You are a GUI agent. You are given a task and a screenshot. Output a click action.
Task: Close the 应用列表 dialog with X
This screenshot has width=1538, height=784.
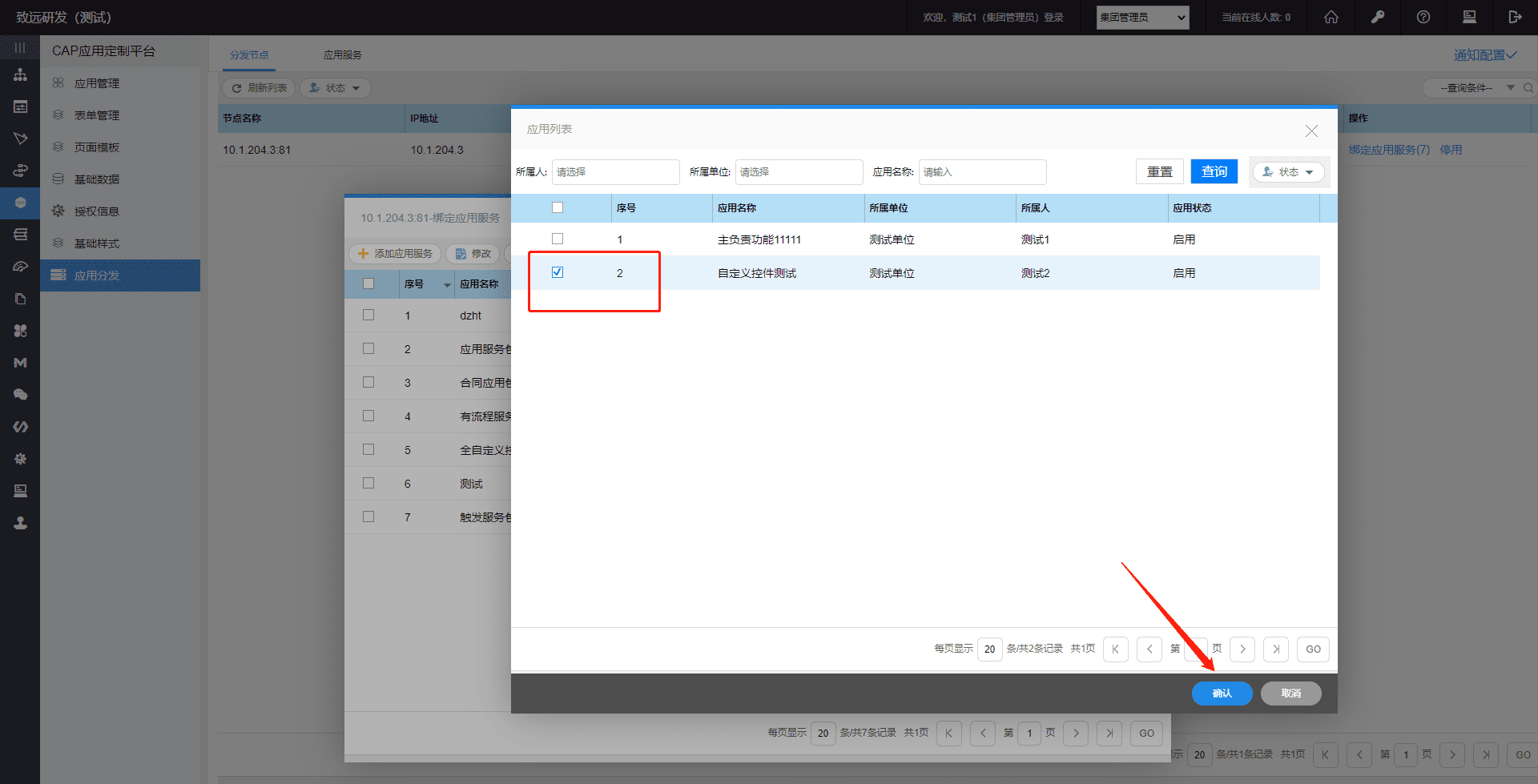(1311, 131)
